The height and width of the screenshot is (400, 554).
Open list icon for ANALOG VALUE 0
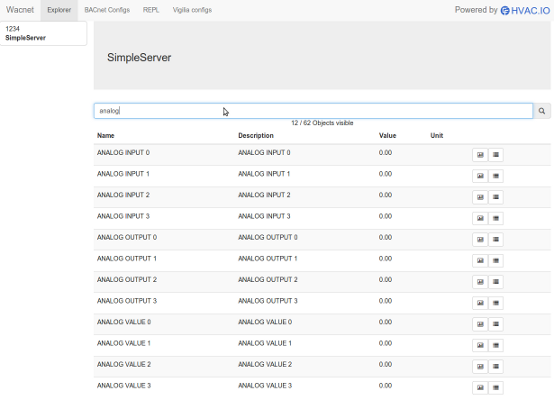[496, 324]
